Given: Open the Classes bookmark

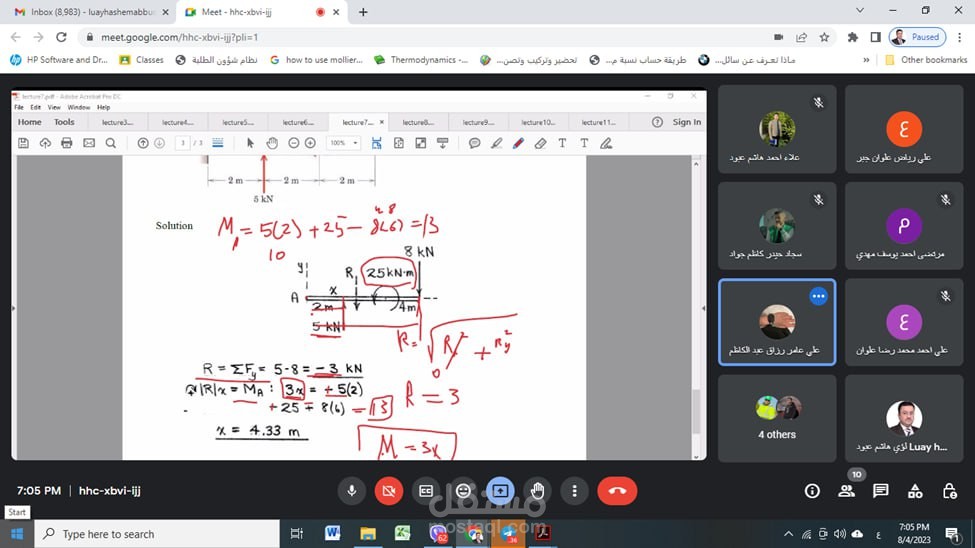Looking at the screenshot, I should [x=142, y=60].
